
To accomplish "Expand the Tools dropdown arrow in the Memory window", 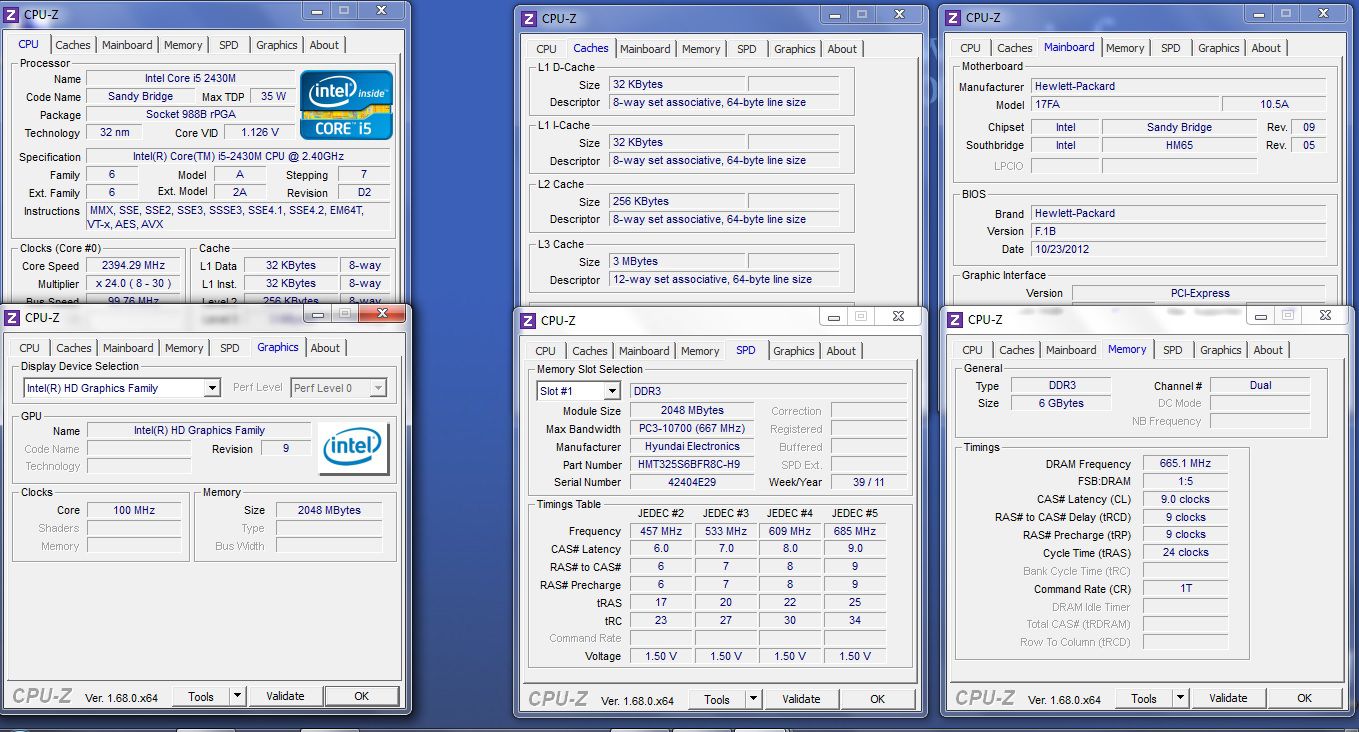I will [1180, 698].
